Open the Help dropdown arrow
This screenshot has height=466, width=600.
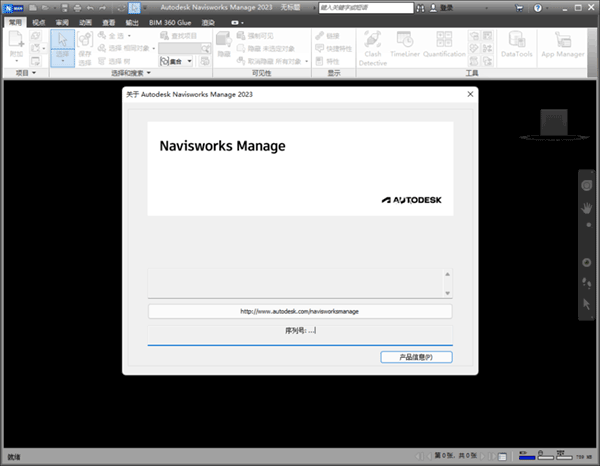(x=547, y=8)
